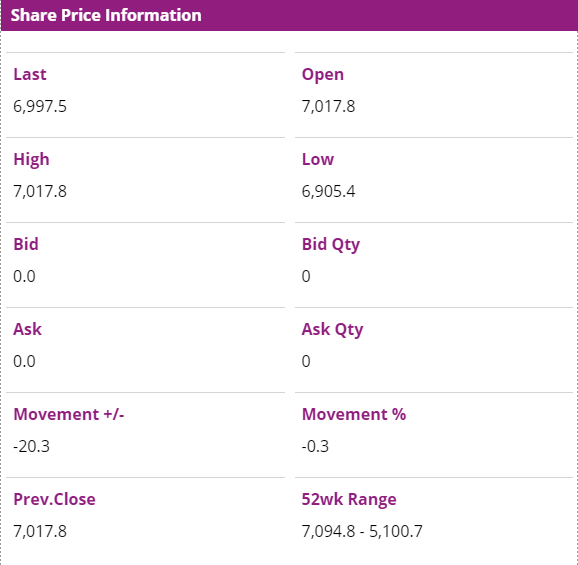Viewport: 578px width, 565px height.
Task: Click the High value 7,017.8
Action: 40,192
